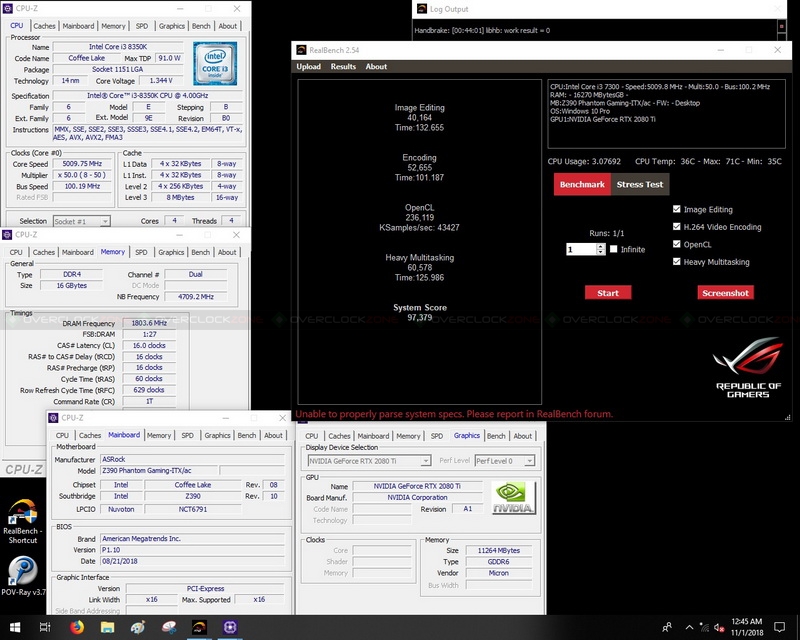Uncheck the H.264 Video Encoding checkbox

coord(677,227)
